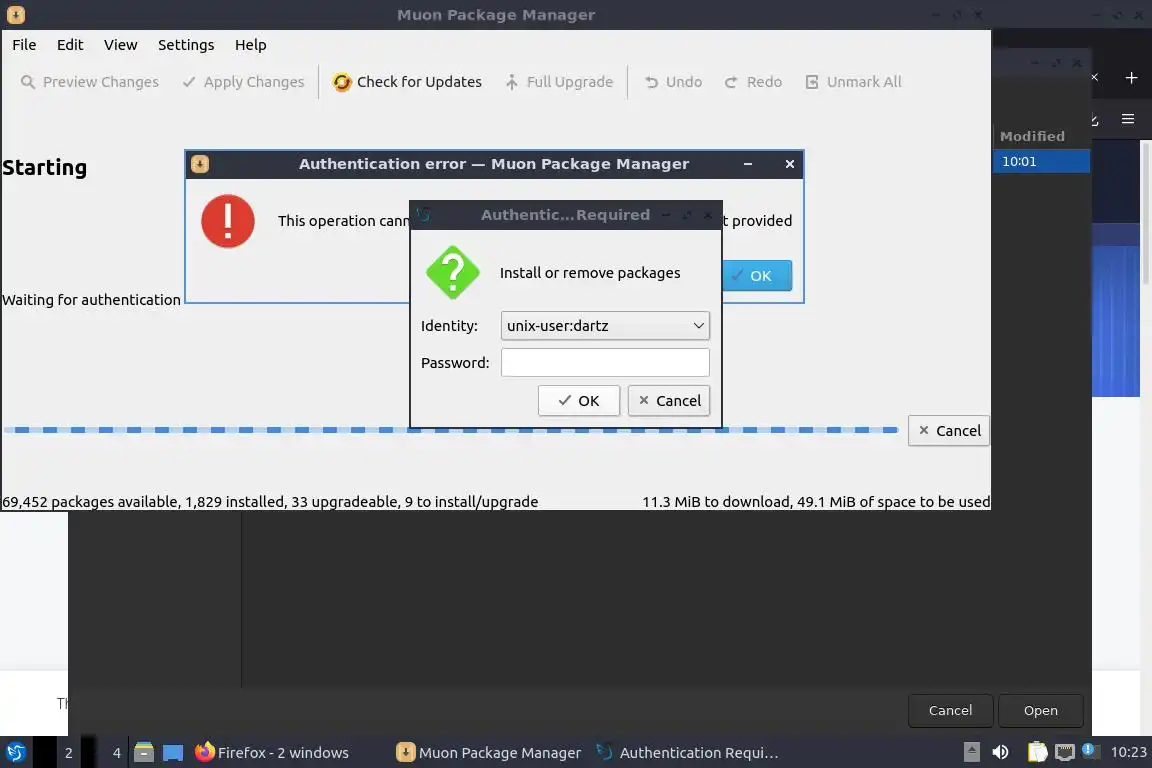Switch to workspace 4
1152x768 pixels.
pos(116,753)
